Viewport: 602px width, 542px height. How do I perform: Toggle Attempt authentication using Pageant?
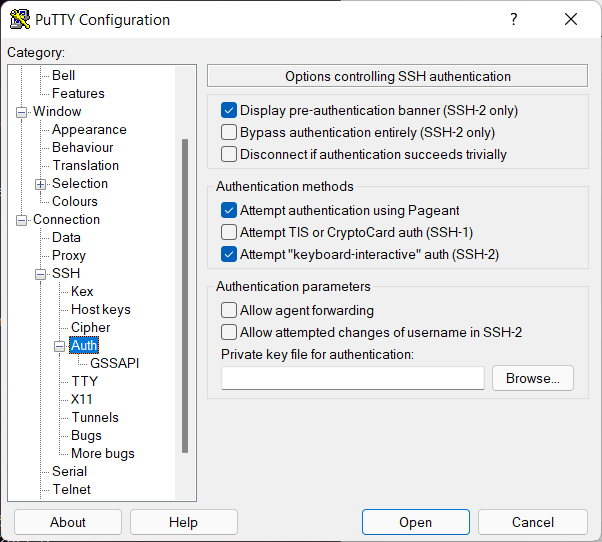click(x=229, y=210)
